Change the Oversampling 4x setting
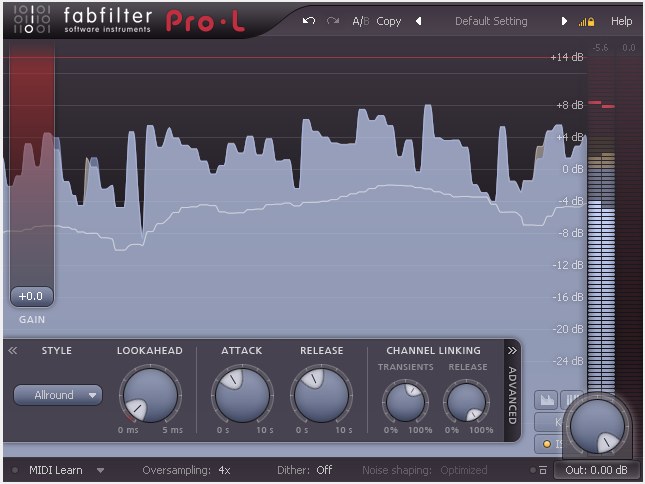The height and width of the screenshot is (484, 645). 186,470
